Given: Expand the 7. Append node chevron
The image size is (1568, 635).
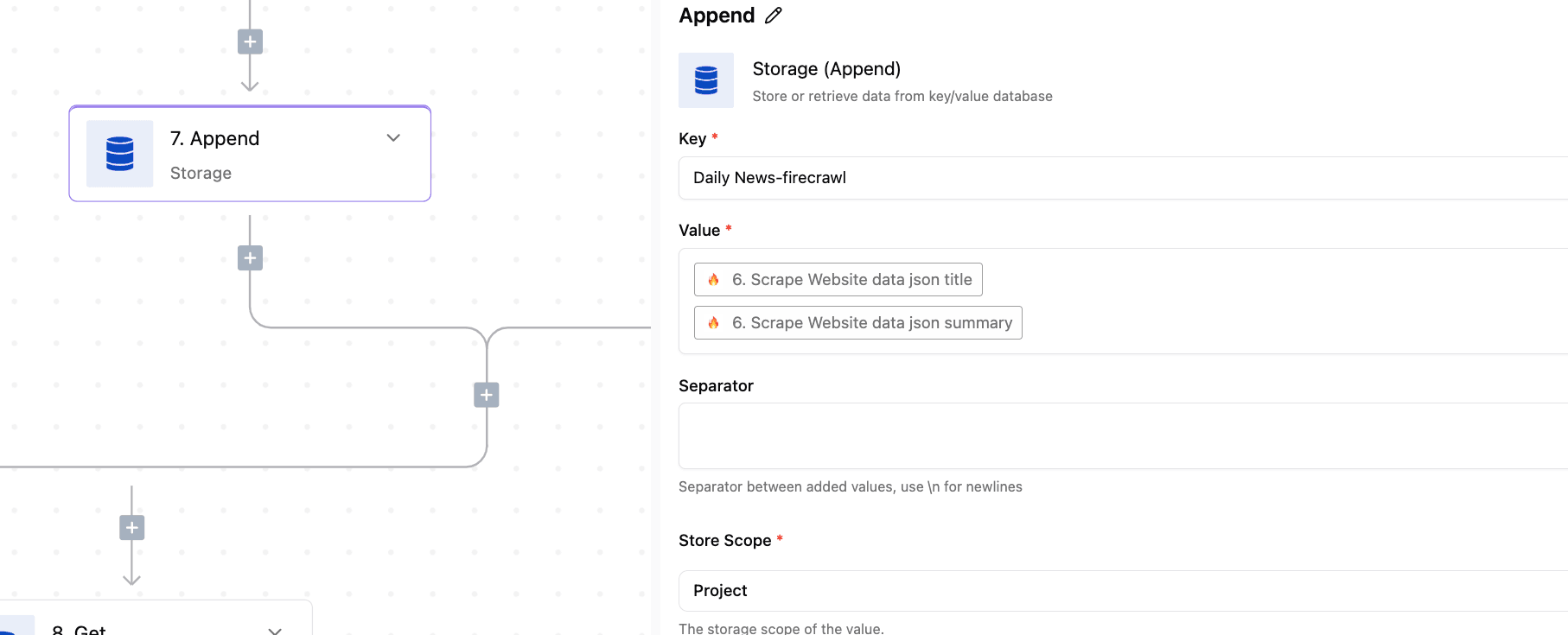Looking at the screenshot, I should pyautogui.click(x=393, y=138).
